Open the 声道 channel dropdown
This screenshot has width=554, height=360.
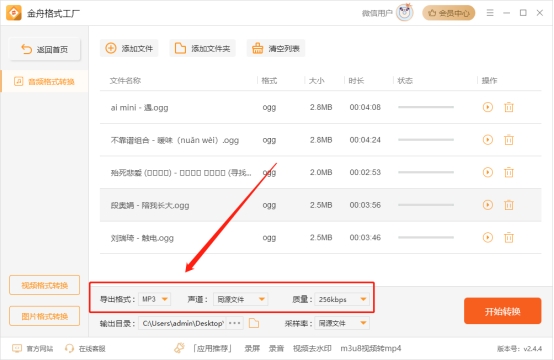tap(241, 299)
